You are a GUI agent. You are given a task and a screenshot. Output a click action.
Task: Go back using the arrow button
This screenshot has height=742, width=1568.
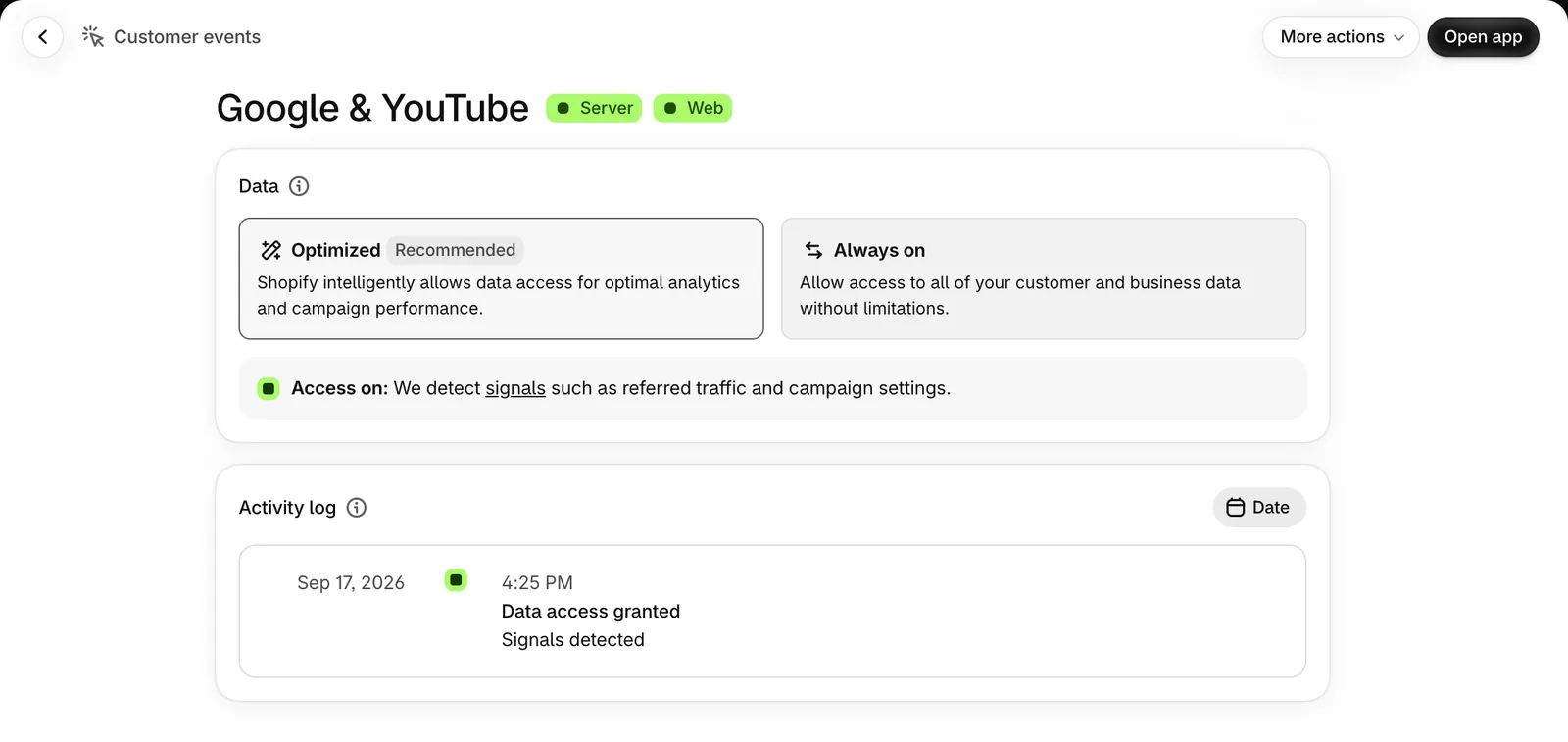coord(42,37)
